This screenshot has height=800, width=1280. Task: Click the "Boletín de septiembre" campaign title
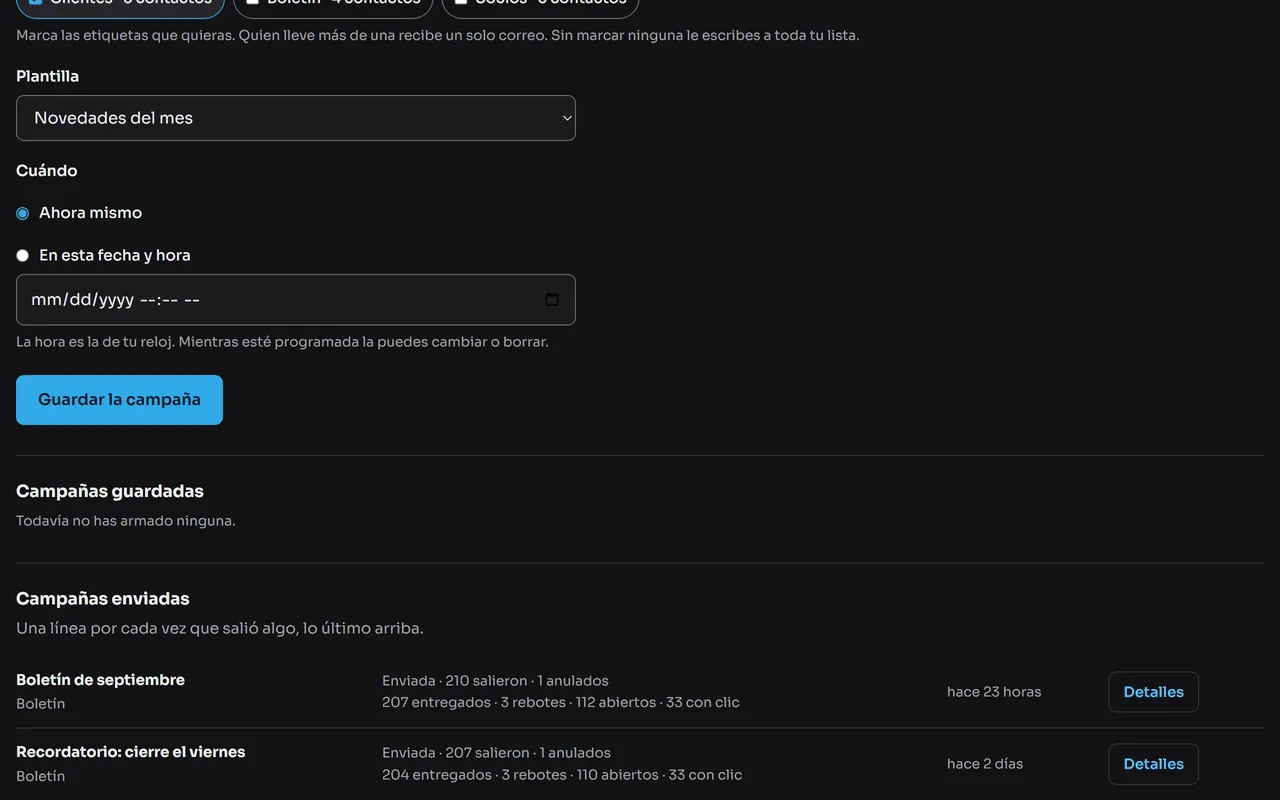point(100,680)
